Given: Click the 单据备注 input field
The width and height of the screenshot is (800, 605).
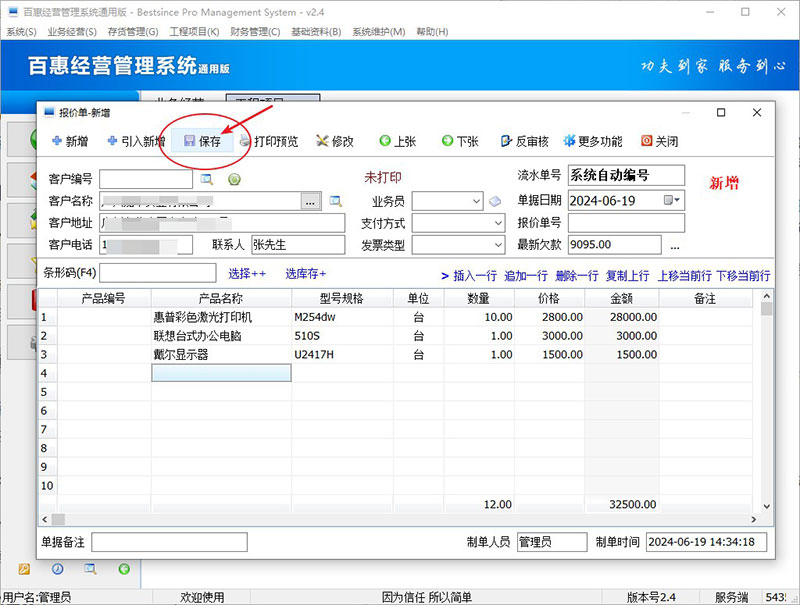Looking at the screenshot, I should [169, 542].
